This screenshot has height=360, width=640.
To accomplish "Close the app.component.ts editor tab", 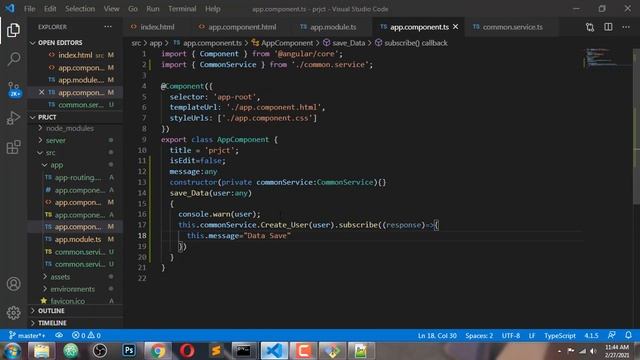I will pos(456,27).
